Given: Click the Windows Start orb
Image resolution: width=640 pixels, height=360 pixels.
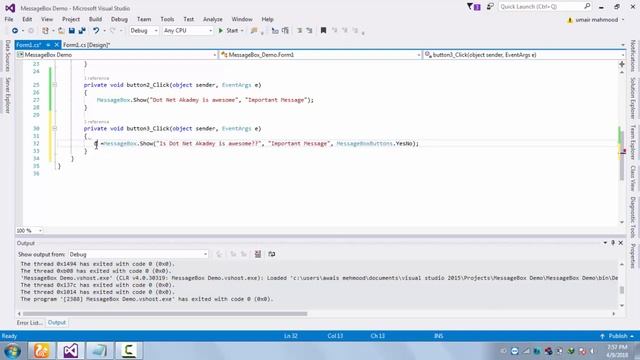Looking at the screenshot, I should click(x=13, y=351).
